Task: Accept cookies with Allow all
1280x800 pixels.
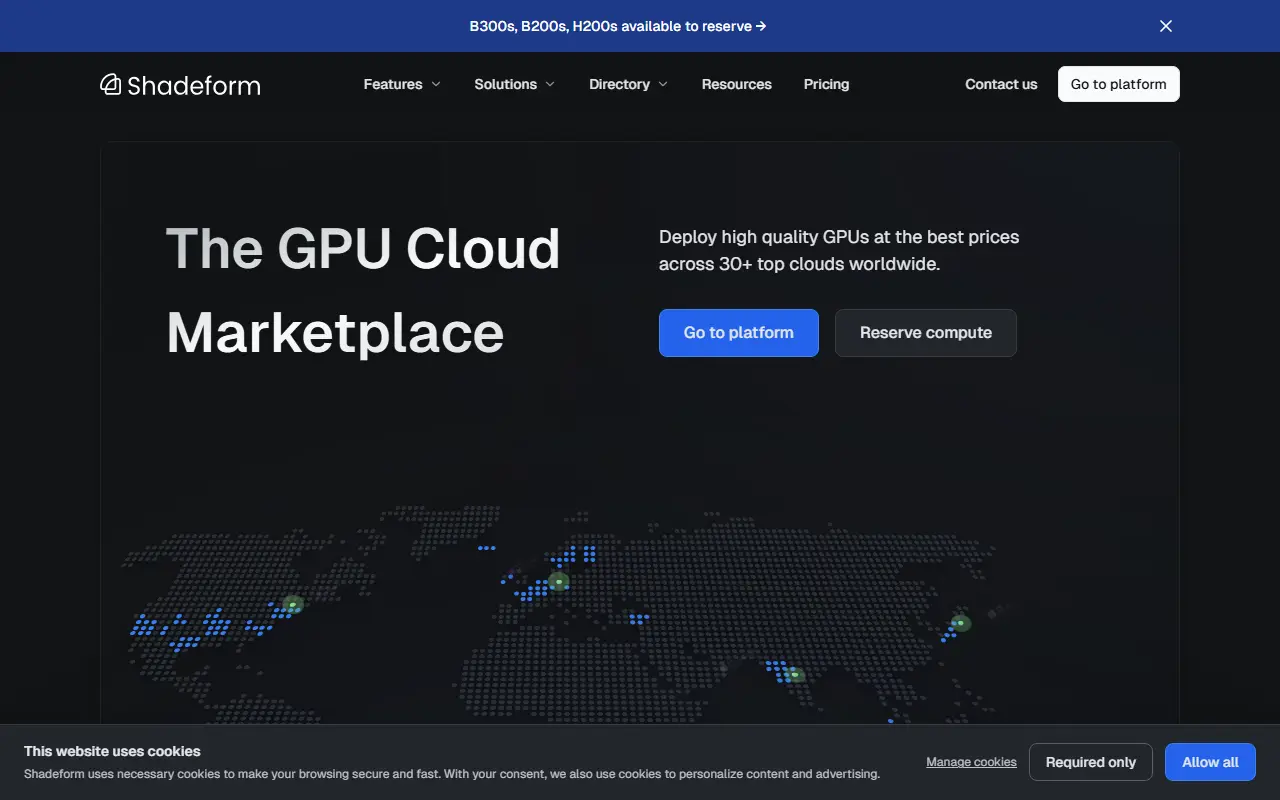Action: [1211, 762]
